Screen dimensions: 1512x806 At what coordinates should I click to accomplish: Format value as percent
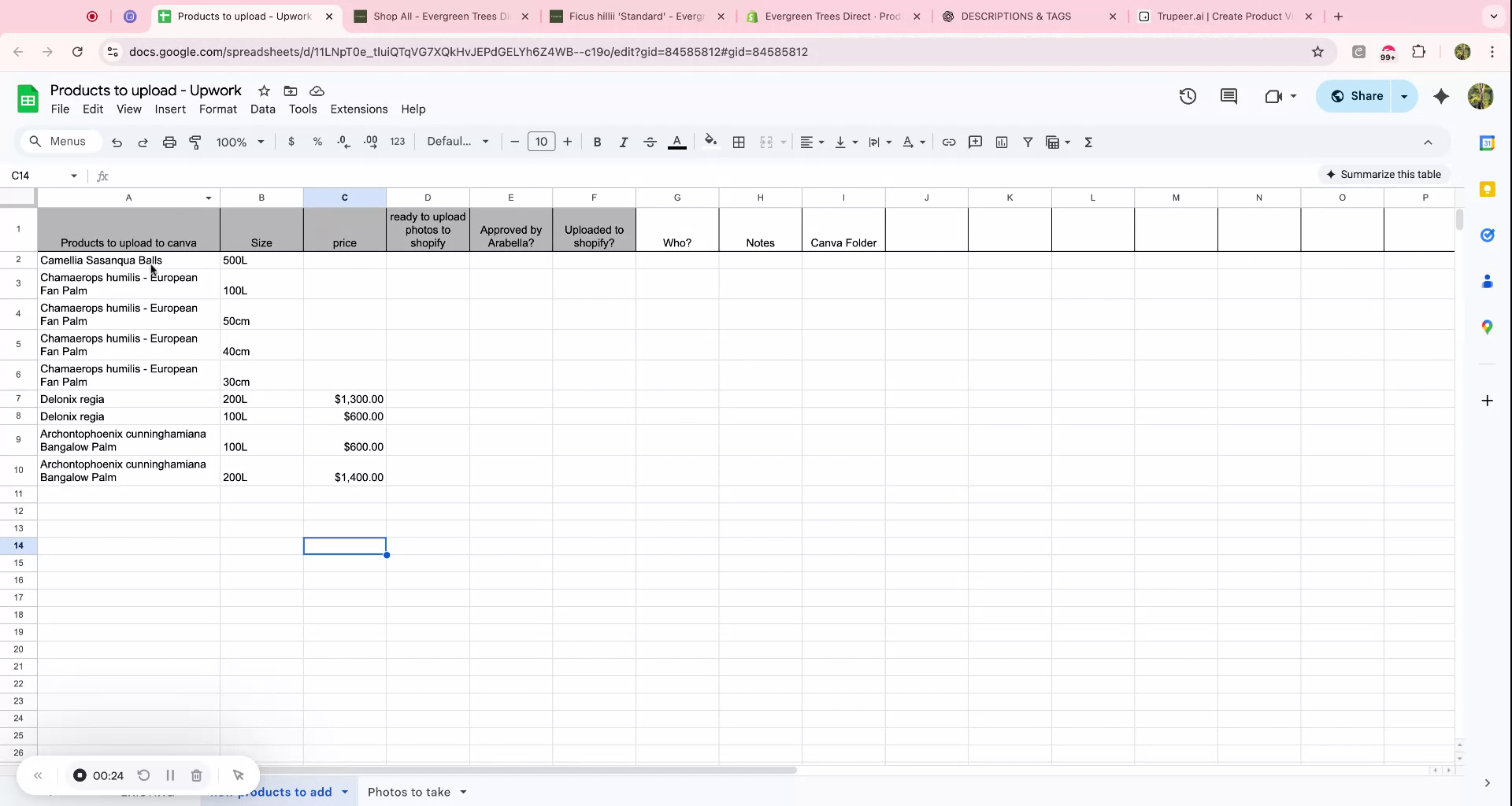click(317, 142)
